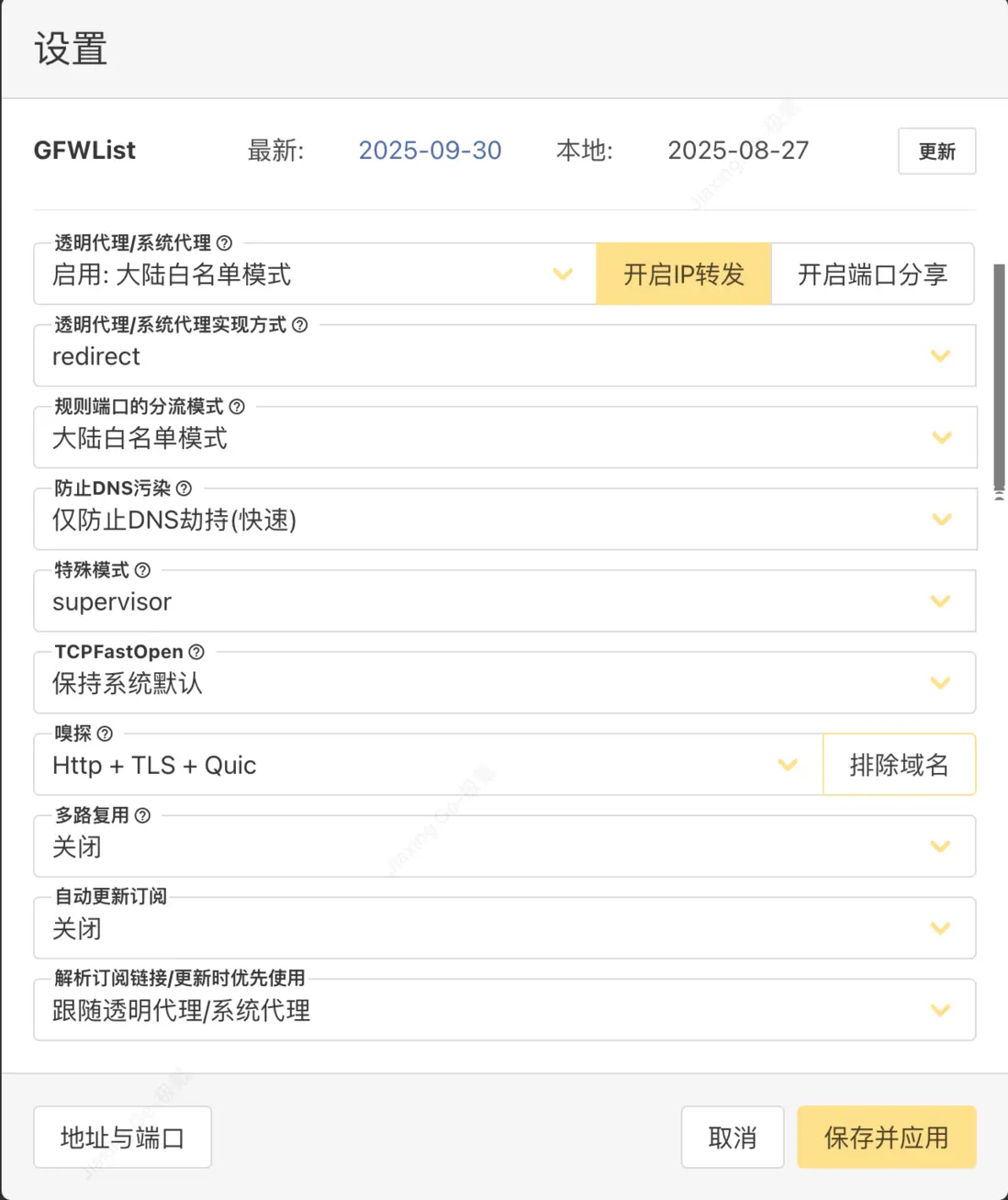Disable the 开启IP转发 option
Viewport: 1008px width, 1200px height.
[683, 274]
